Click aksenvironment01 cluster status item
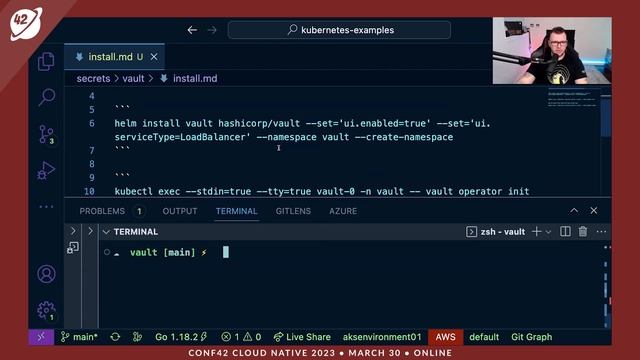This screenshot has width=640, height=360. pos(382,337)
